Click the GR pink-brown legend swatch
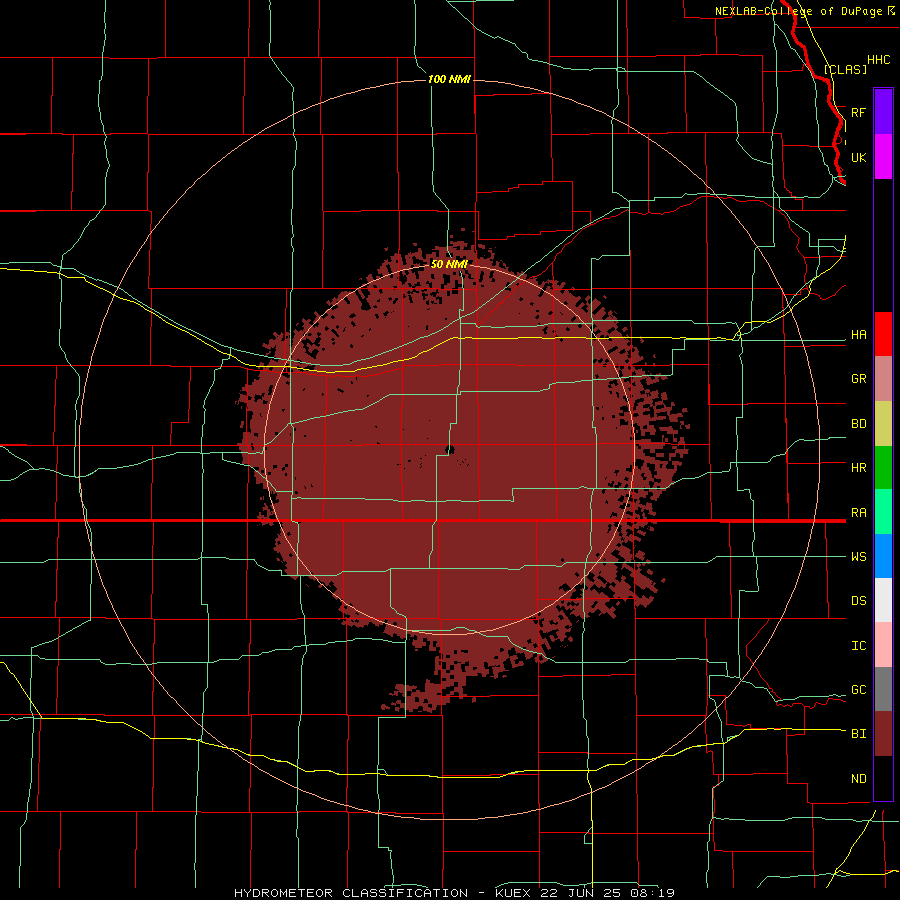 click(x=883, y=379)
